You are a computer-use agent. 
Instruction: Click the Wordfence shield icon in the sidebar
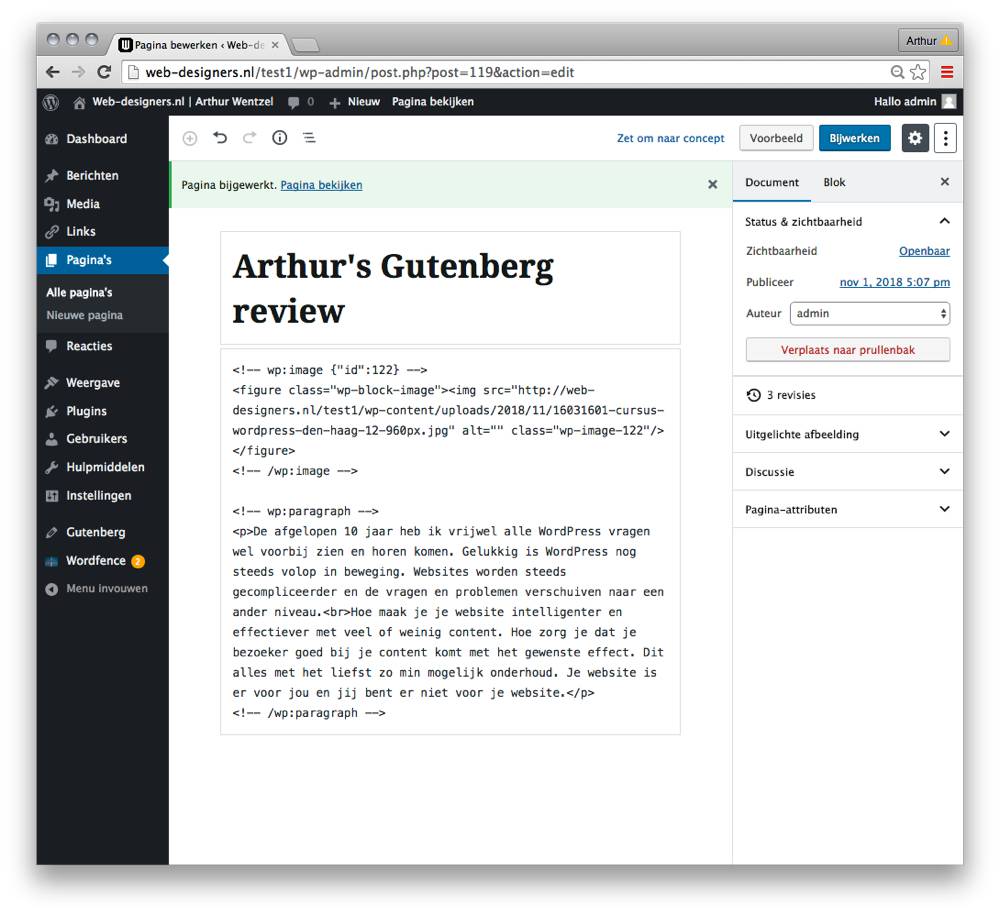(x=52, y=560)
